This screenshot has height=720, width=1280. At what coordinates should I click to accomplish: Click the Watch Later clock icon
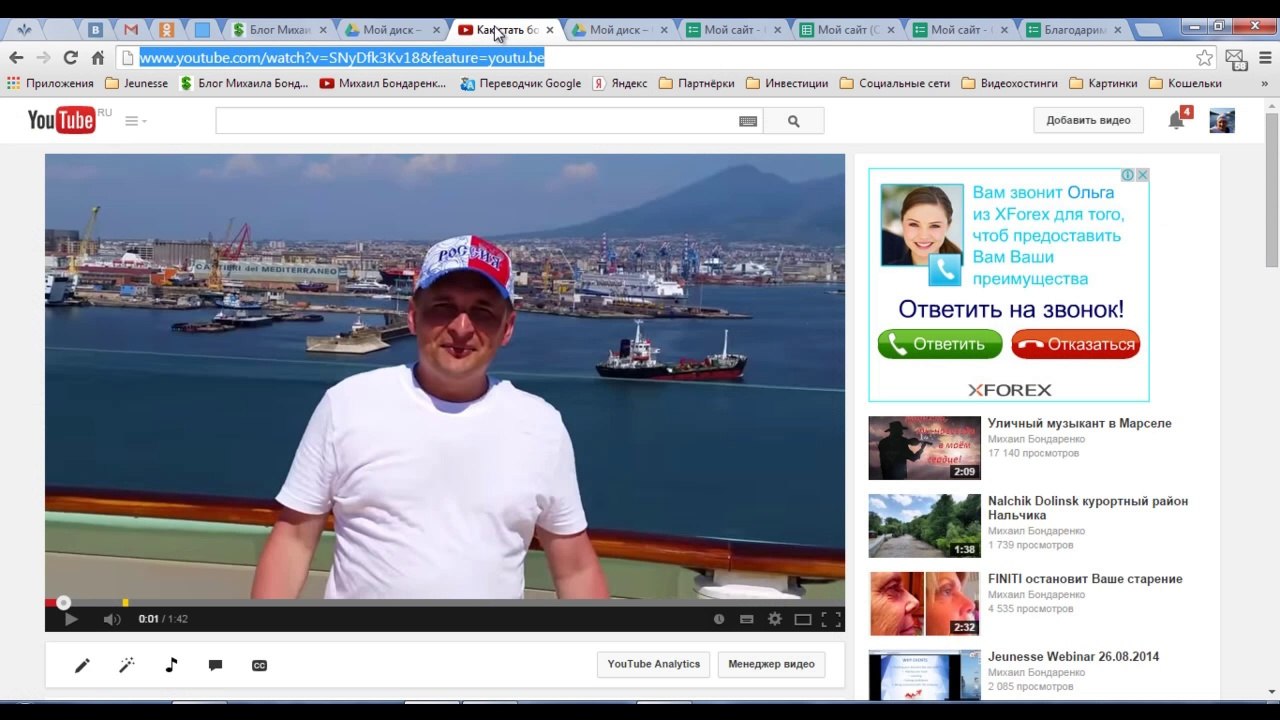[718, 619]
